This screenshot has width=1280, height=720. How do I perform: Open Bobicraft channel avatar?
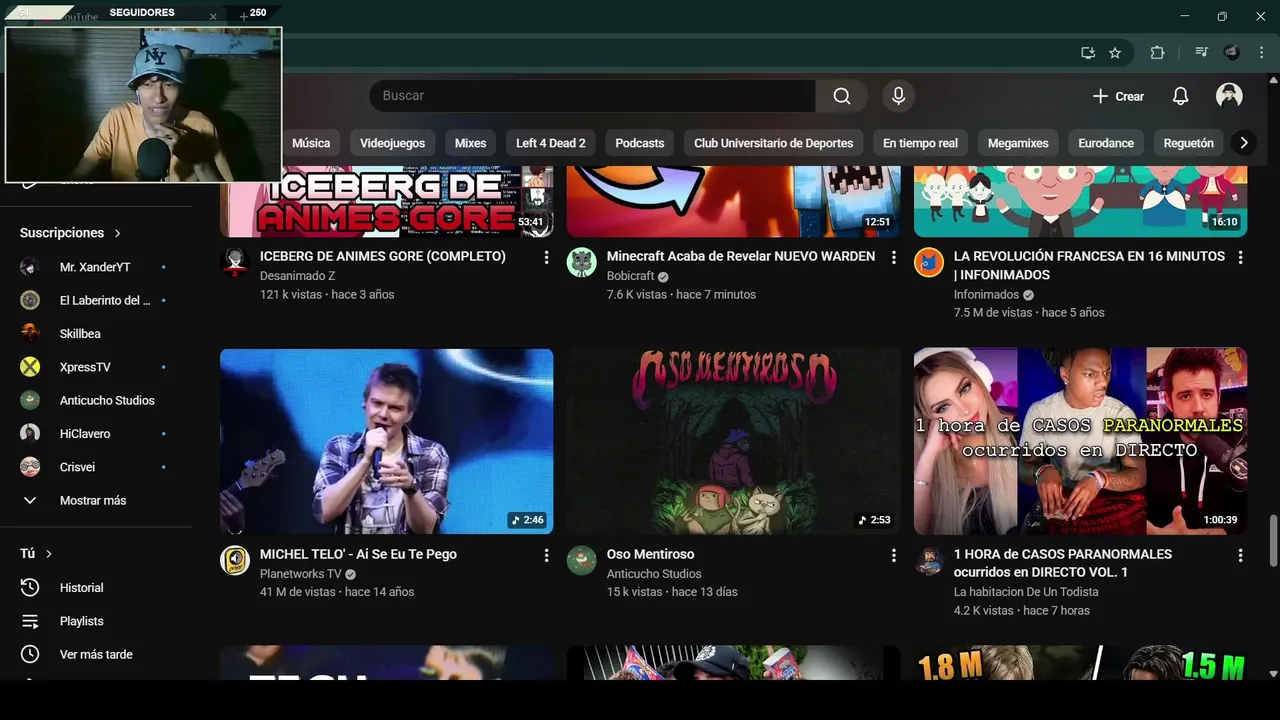pos(582,262)
